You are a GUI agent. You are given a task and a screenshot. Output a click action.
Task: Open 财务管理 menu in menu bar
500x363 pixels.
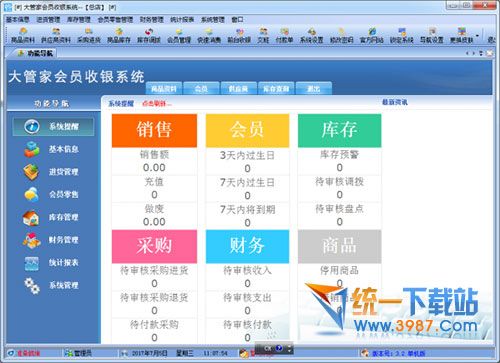[x=152, y=20]
